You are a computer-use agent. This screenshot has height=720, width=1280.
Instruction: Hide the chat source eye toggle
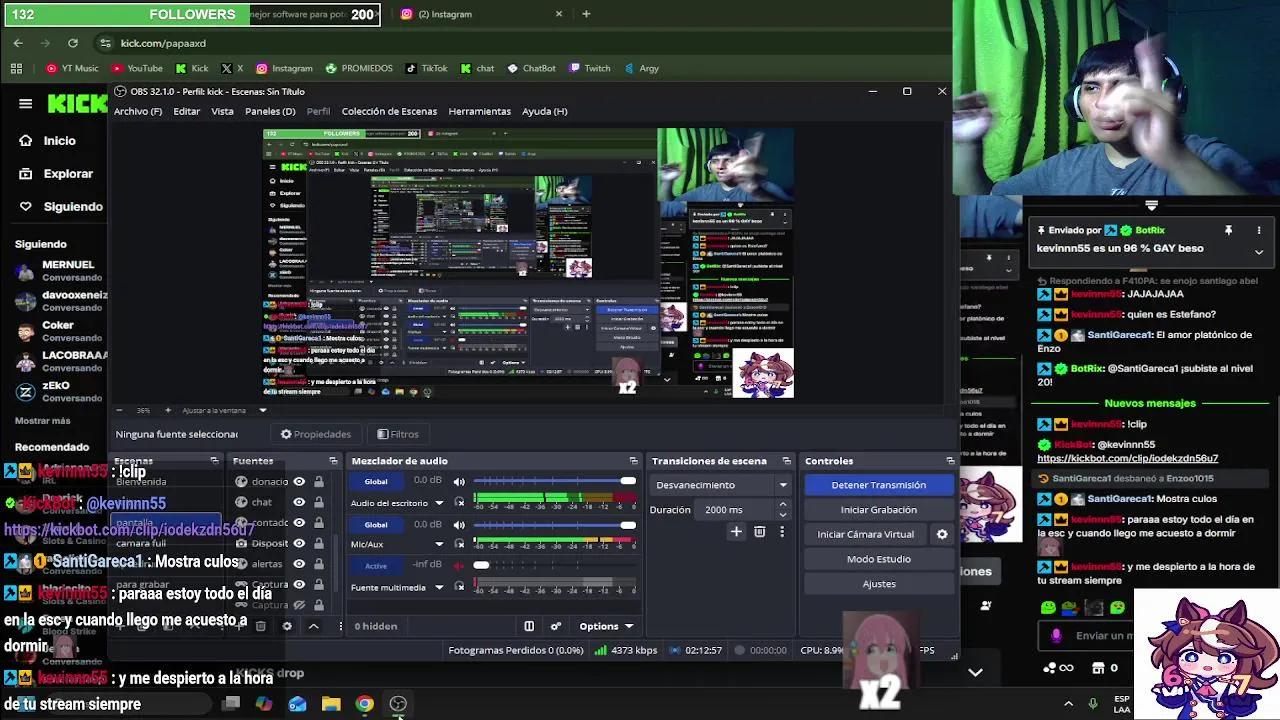[x=298, y=502]
